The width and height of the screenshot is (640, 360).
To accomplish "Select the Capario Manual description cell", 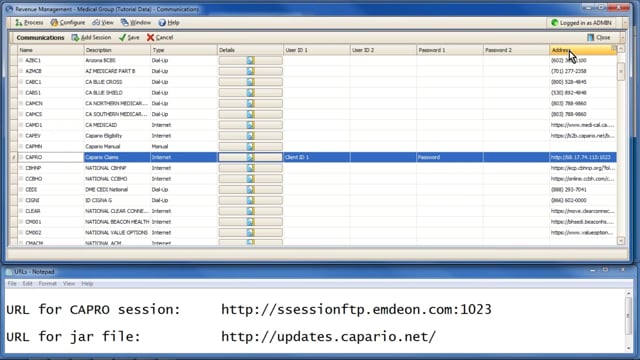I will pyautogui.click(x=117, y=147).
